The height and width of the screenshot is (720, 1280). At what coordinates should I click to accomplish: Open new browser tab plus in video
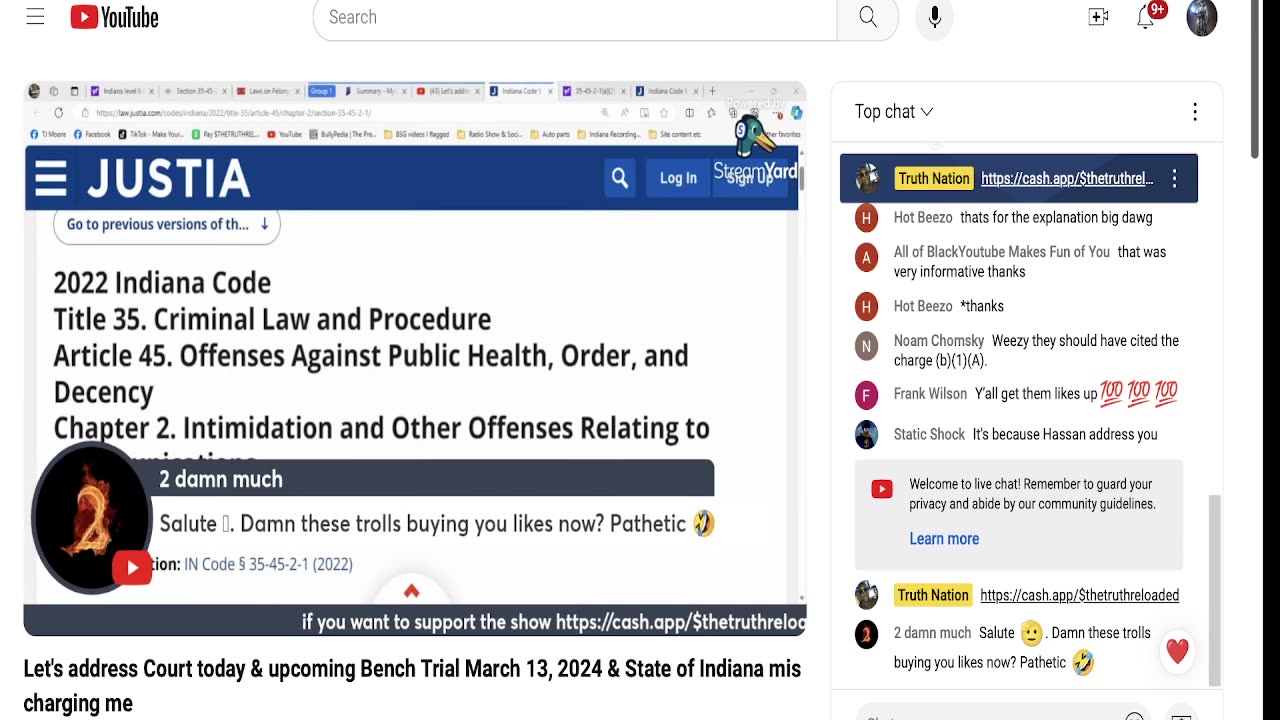pyautogui.click(x=711, y=91)
